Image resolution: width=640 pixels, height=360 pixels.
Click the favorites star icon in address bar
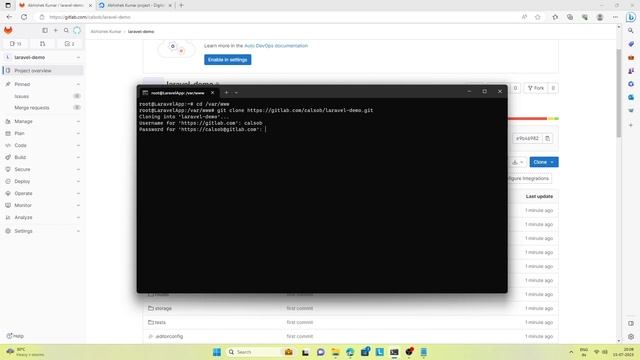(x=538, y=17)
